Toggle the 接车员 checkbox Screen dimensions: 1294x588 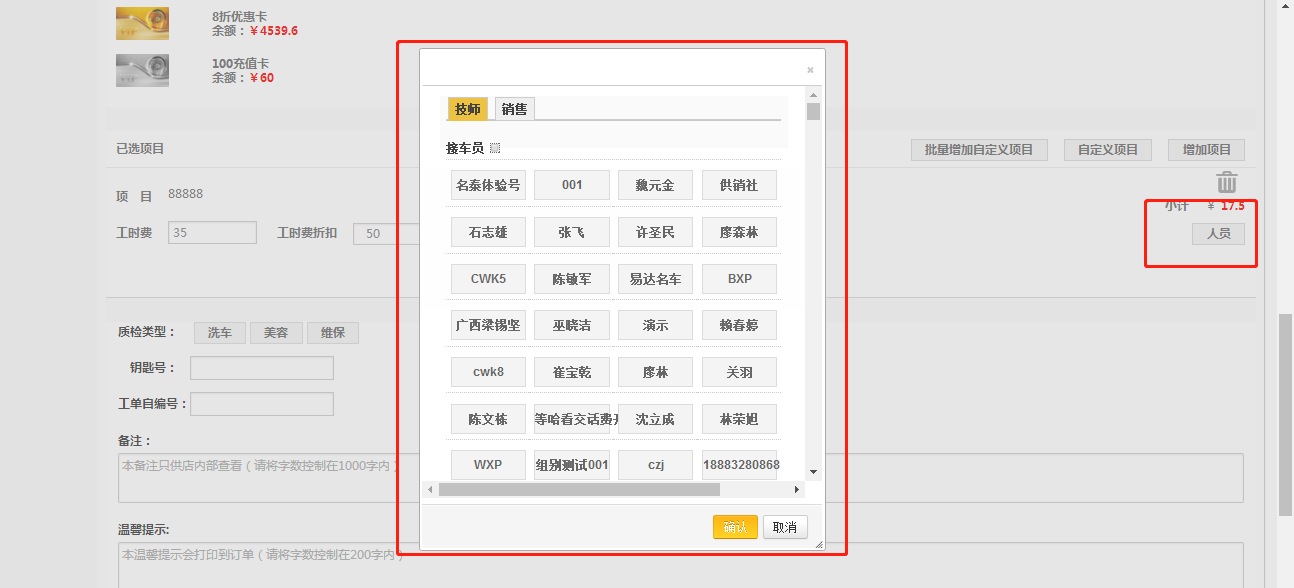point(495,149)
